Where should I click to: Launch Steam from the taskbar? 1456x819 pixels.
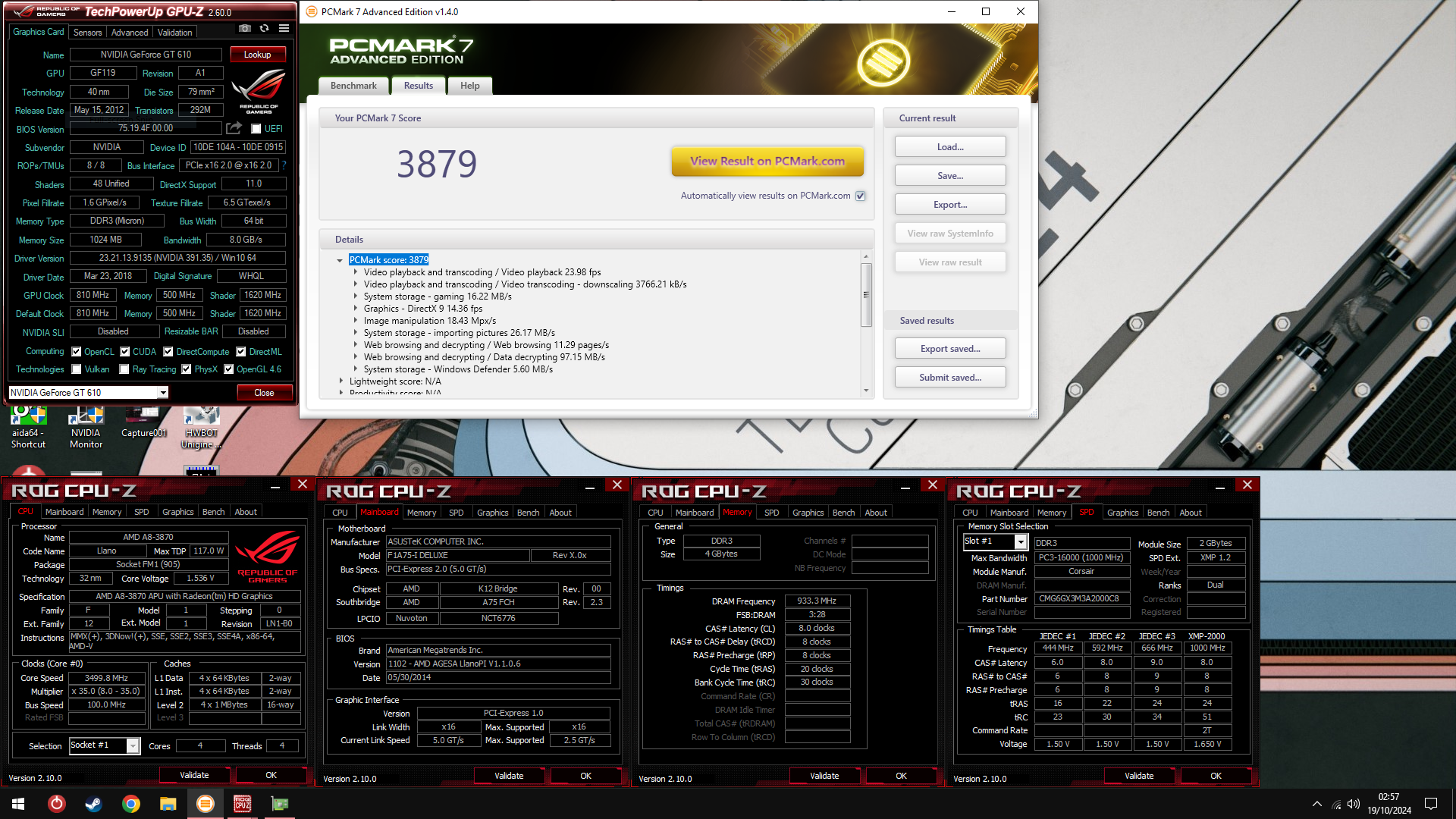tap(93, 804)
